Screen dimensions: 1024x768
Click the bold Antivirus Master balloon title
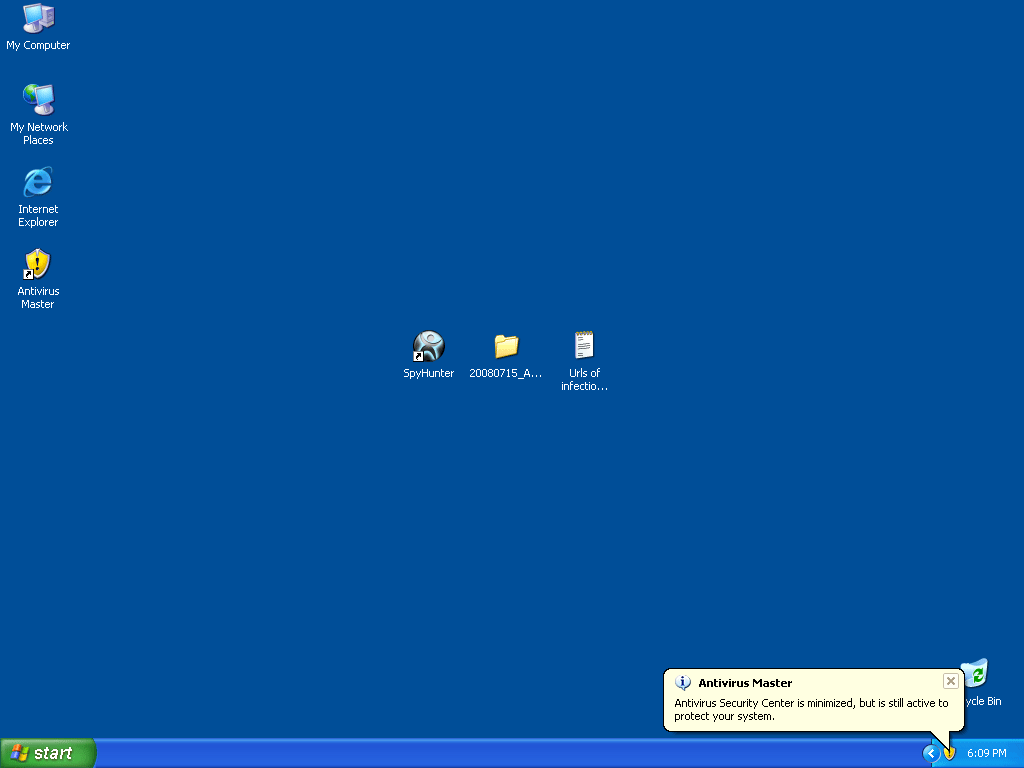pos(745,683)
